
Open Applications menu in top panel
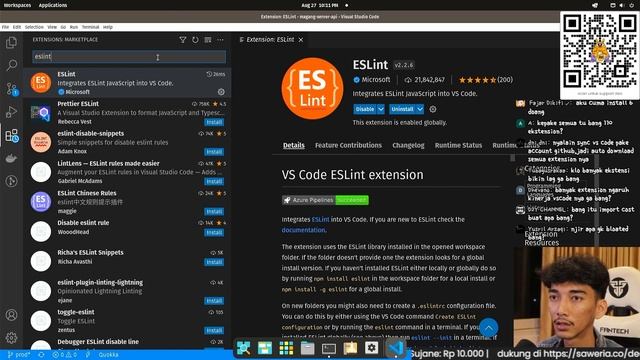pyautogui.click(x=53, y=5)
